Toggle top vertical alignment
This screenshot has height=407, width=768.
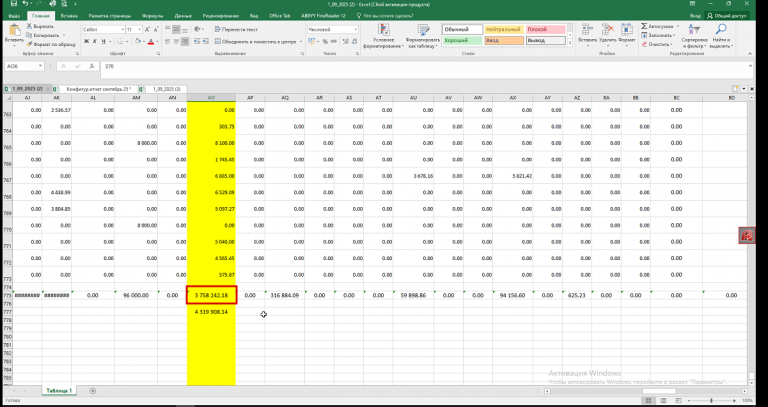(168, 29)
